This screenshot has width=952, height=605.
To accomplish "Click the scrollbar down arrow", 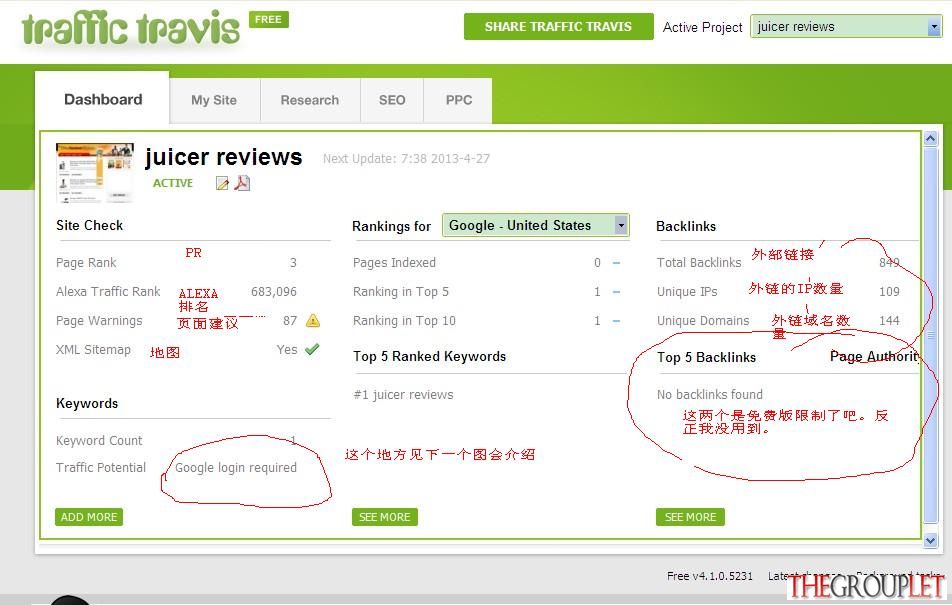I will click(930, 540).
